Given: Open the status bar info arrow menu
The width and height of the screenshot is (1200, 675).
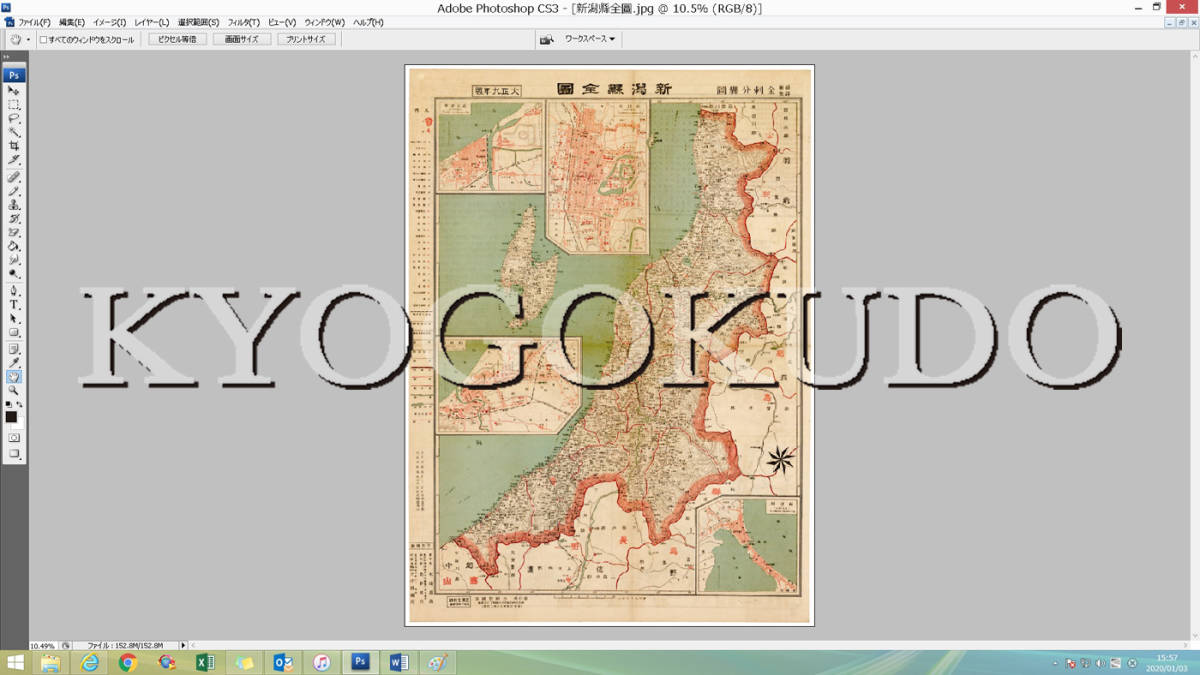Looking at the screenshot, I should pos(183,646).
